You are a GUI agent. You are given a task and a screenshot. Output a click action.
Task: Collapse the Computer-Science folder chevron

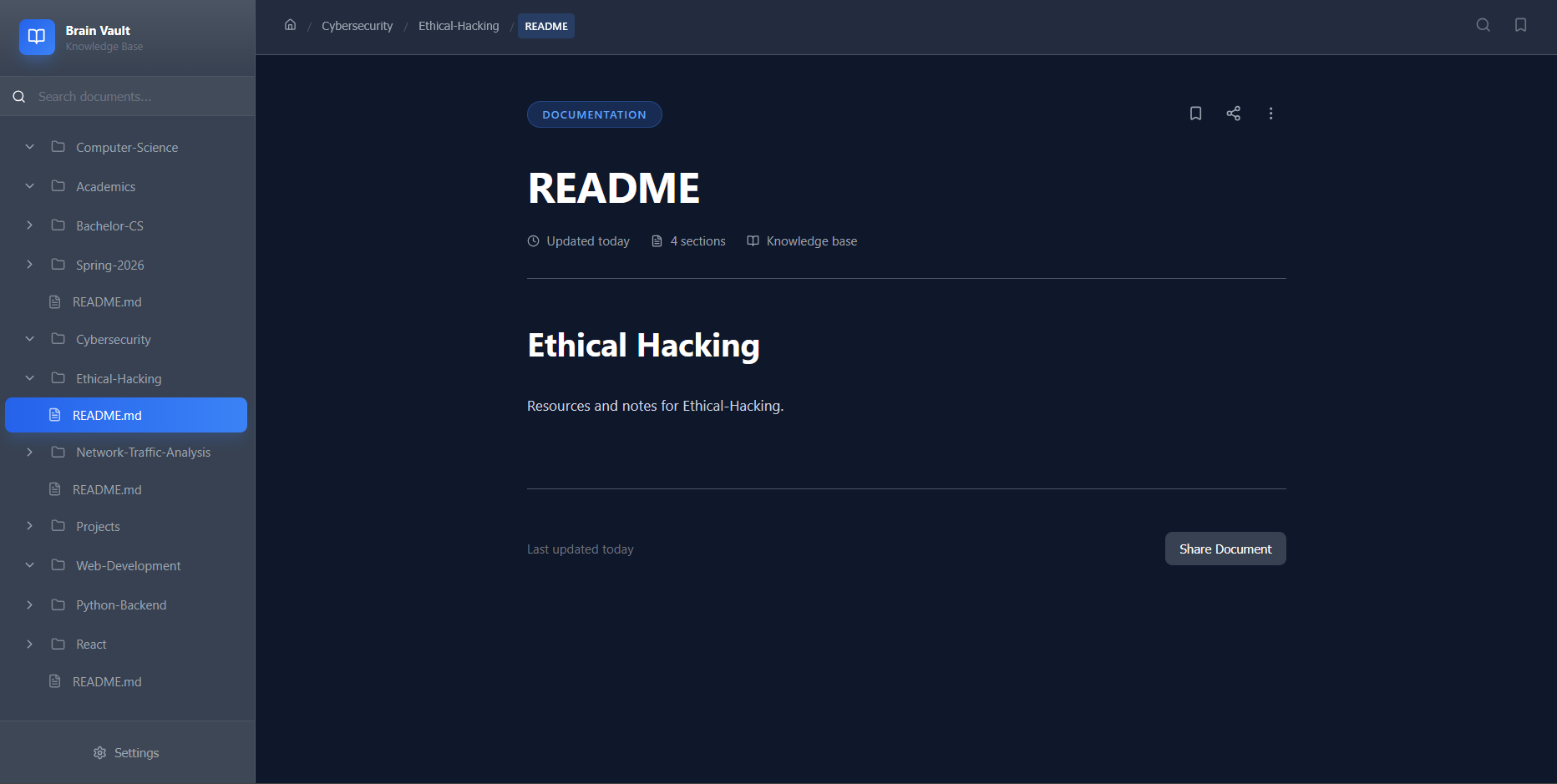click(x=30, y=147)
